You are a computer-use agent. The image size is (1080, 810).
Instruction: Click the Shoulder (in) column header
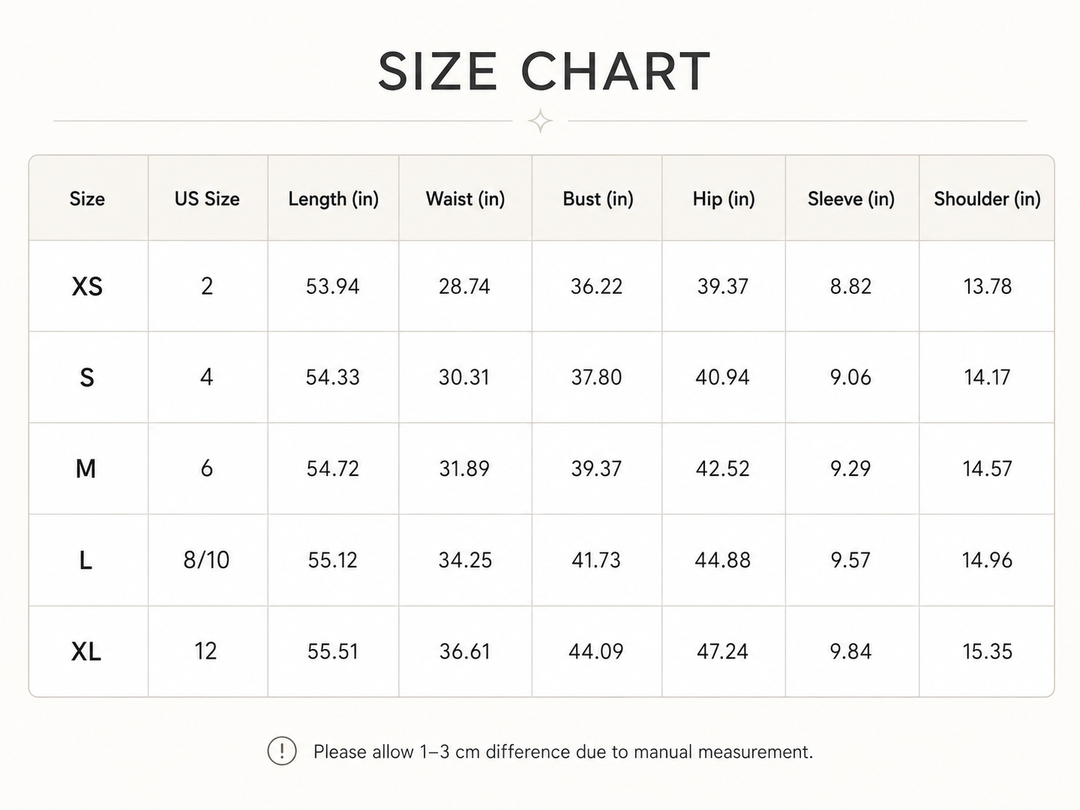pyautogui.click(x=987, y=199)
